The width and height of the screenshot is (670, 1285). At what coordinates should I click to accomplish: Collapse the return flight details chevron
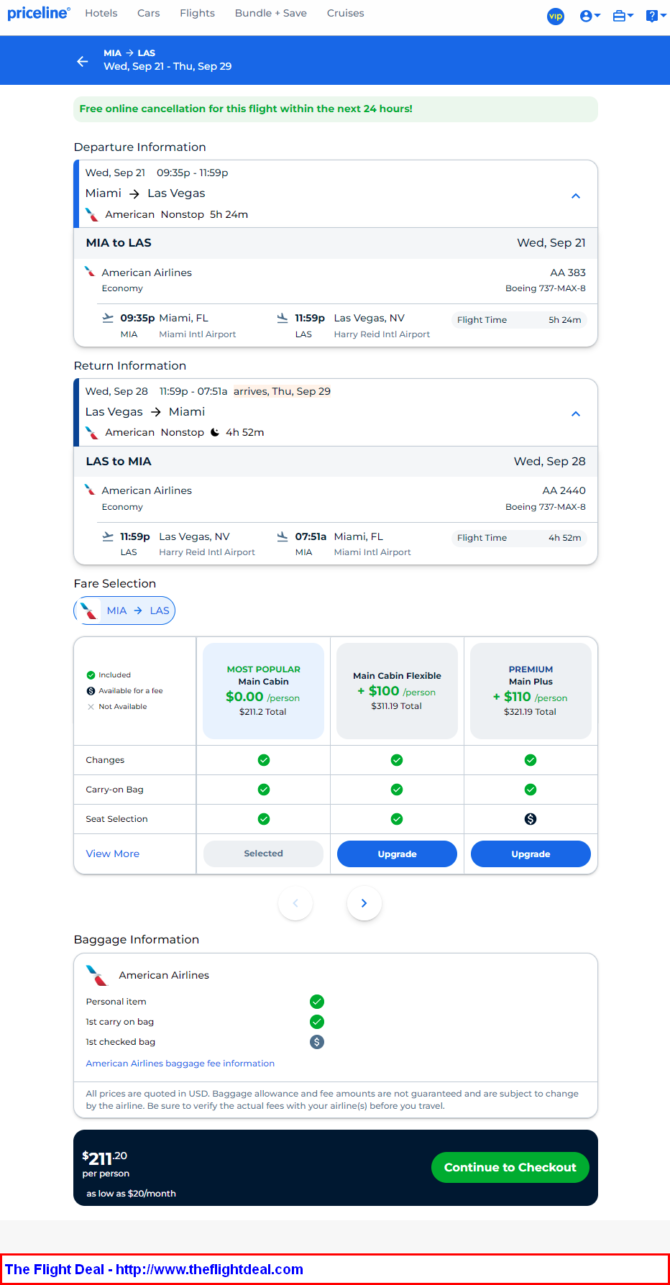[575, 414]
